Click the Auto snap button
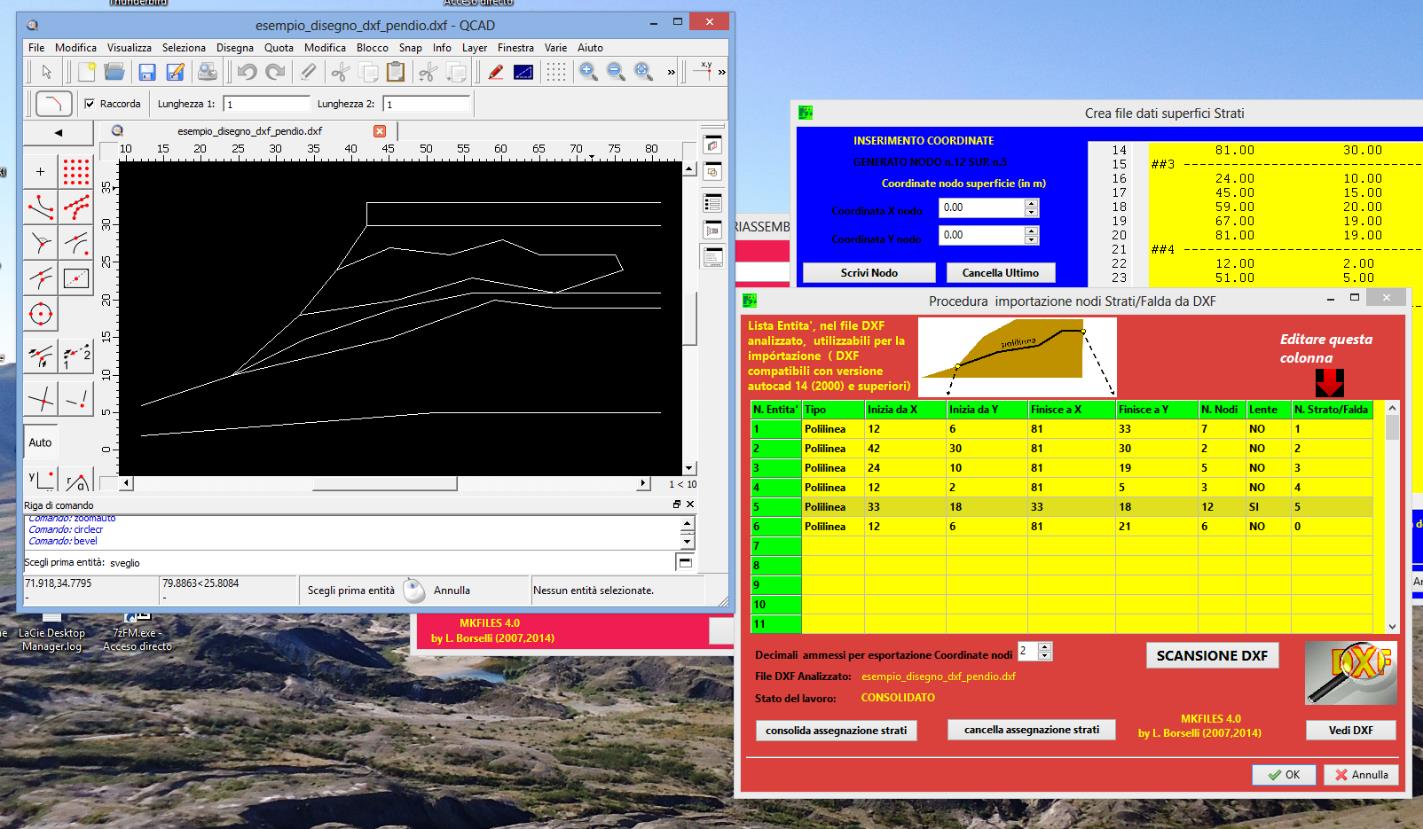Viewport: 1423px width, 829px height. pyautogui.click(x=41, y=441)
